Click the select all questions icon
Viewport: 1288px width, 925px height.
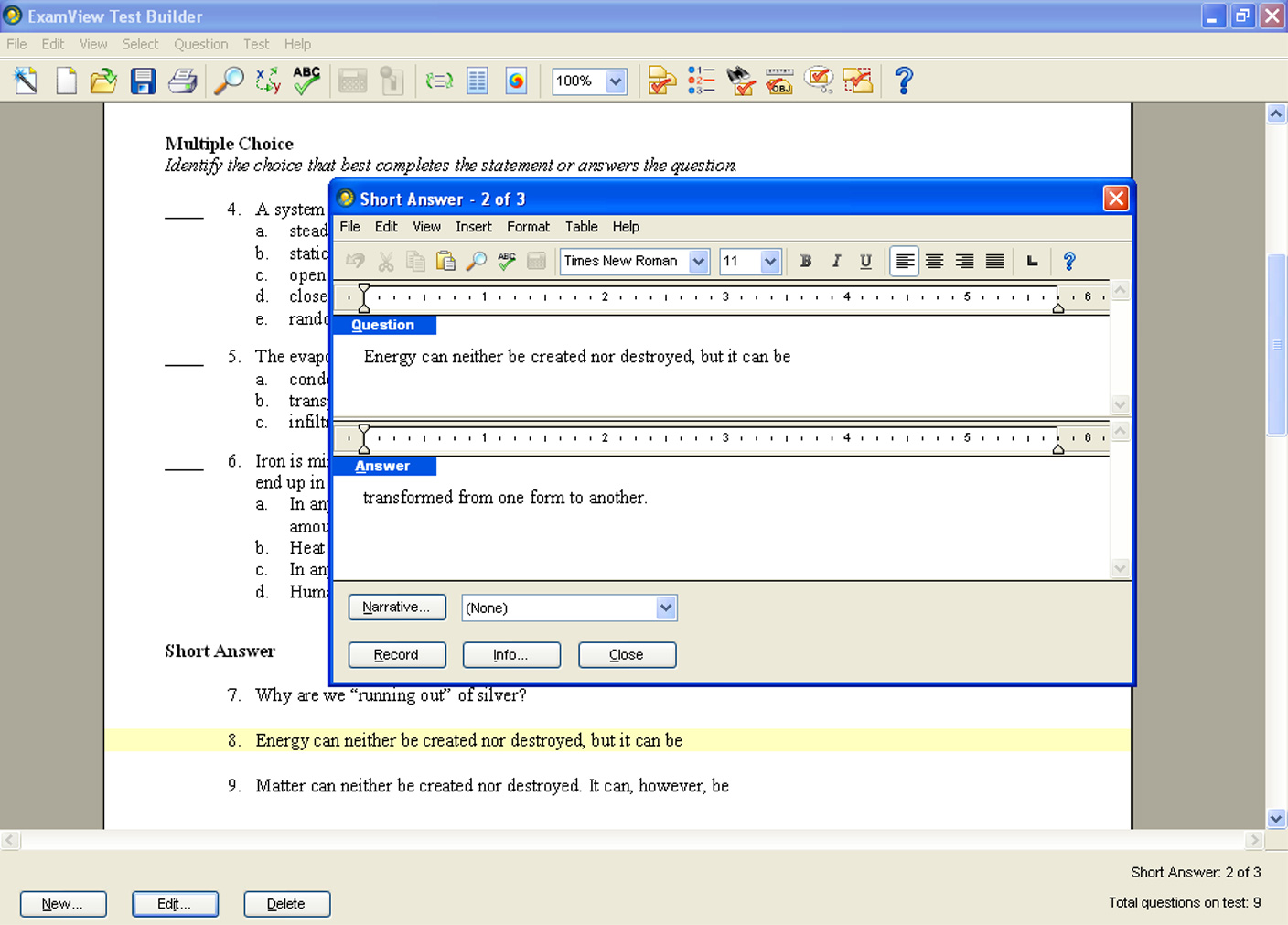[857, 81]
